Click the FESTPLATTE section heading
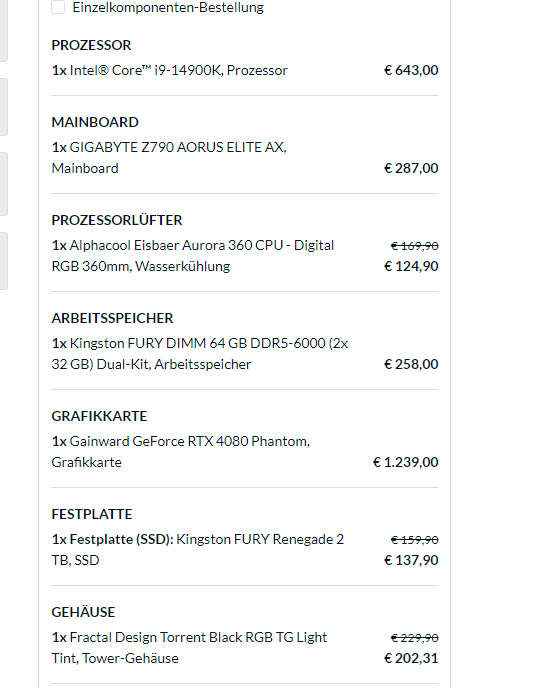 tap(92, 514)
